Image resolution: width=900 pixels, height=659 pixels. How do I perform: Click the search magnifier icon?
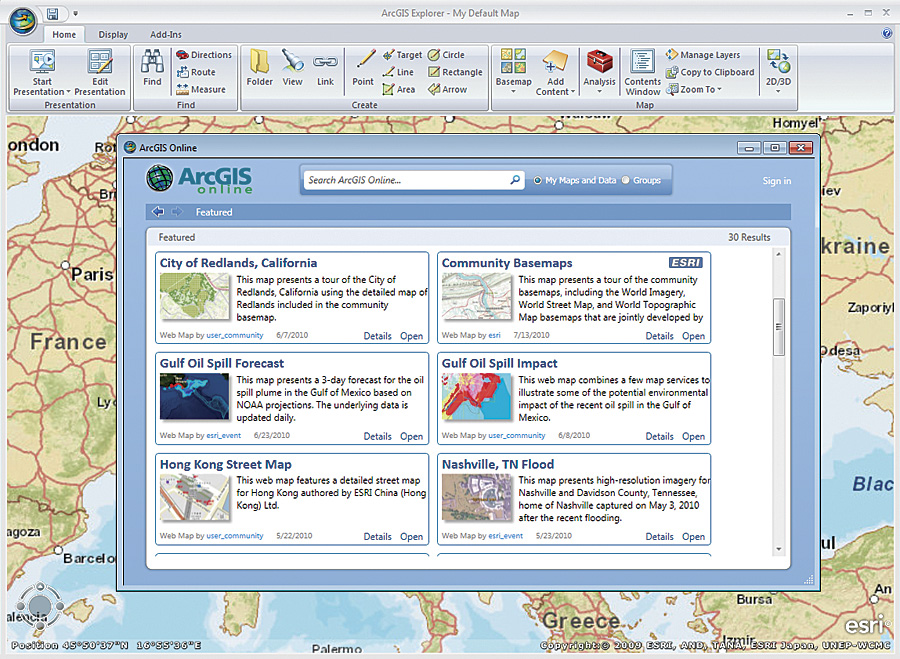coord(515,180)
